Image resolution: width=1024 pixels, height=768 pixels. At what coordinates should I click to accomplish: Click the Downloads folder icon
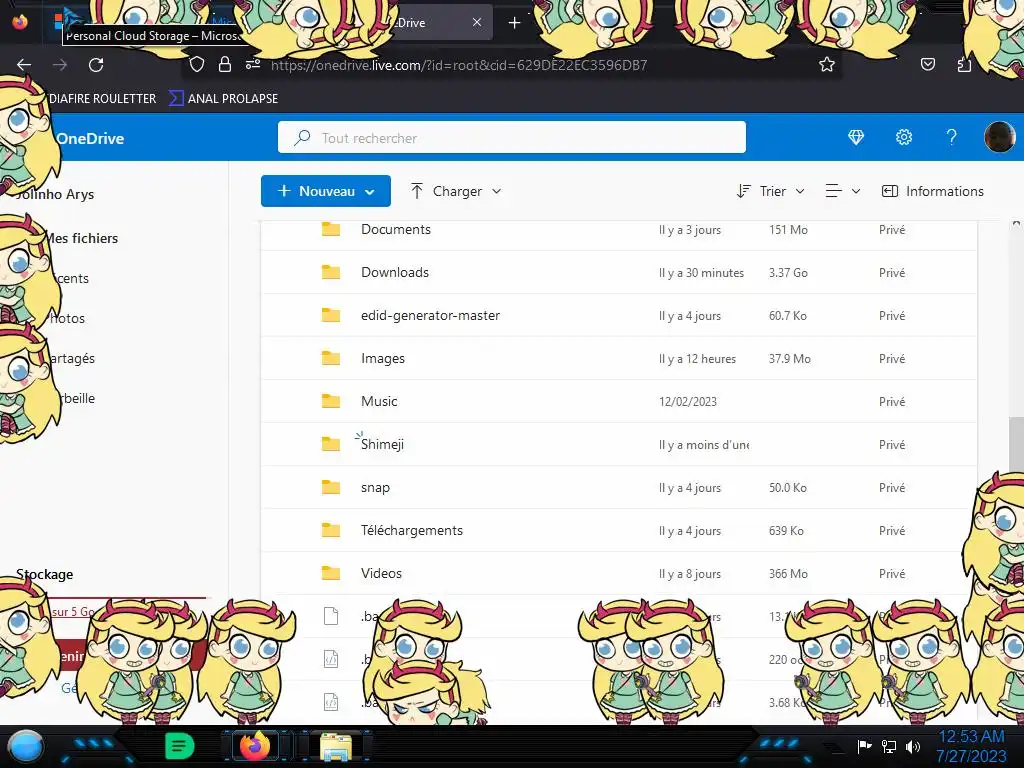(331, 272)
